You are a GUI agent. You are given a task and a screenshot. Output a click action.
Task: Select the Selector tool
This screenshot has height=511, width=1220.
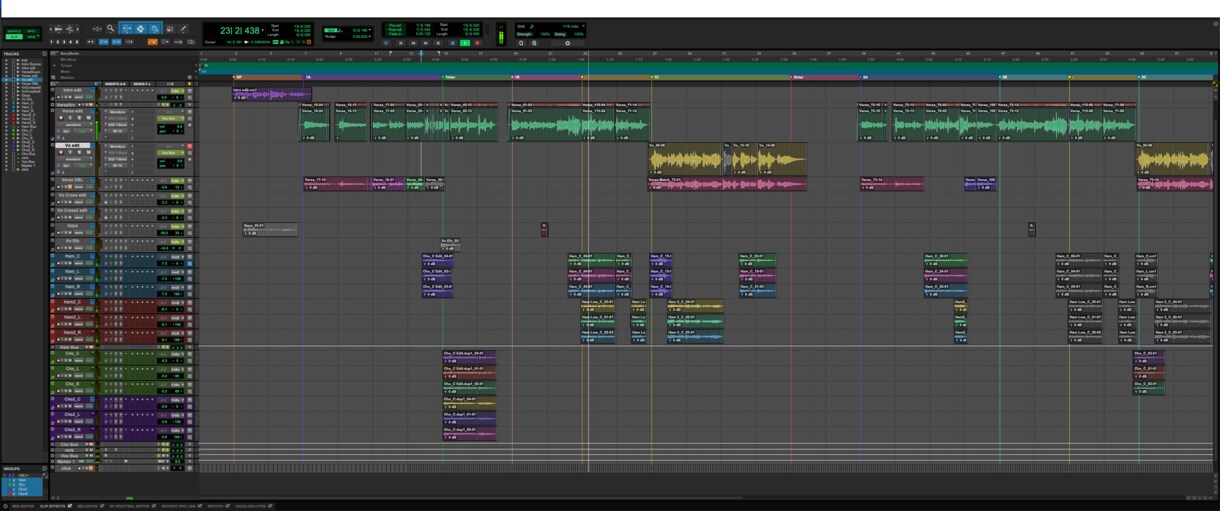[140, 29]
